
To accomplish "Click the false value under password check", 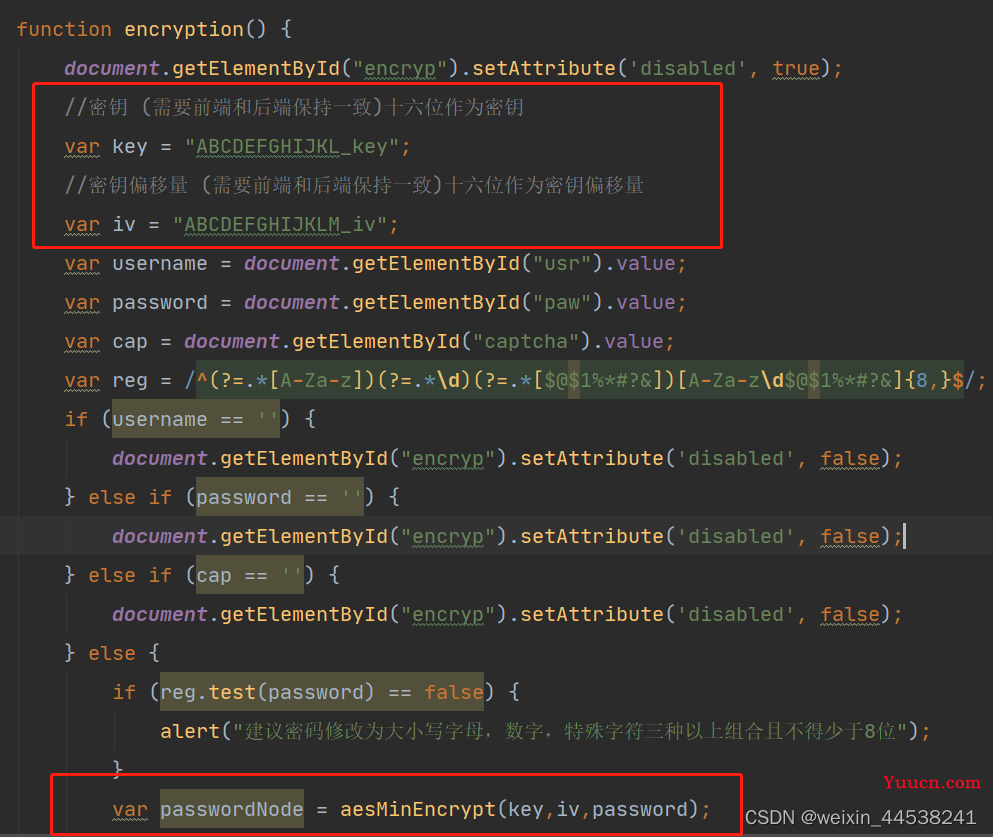I will [x=851, y=536].
